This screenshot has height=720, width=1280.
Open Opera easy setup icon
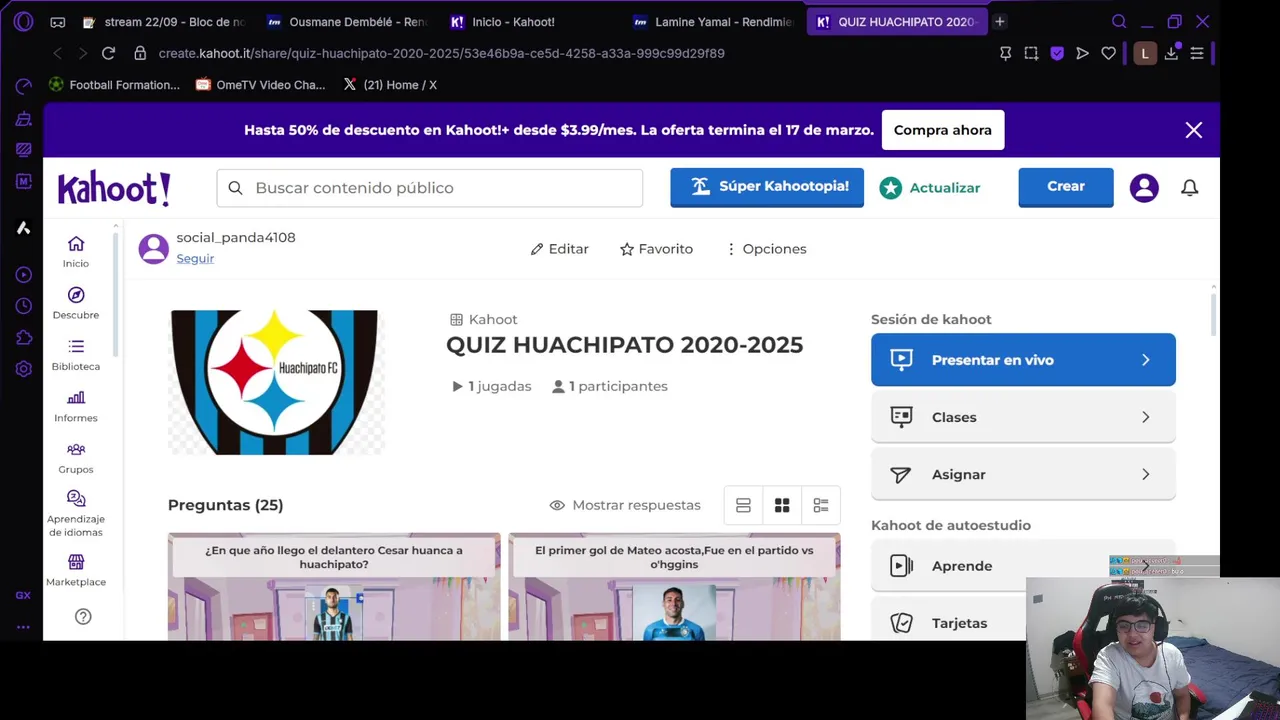1197,53
